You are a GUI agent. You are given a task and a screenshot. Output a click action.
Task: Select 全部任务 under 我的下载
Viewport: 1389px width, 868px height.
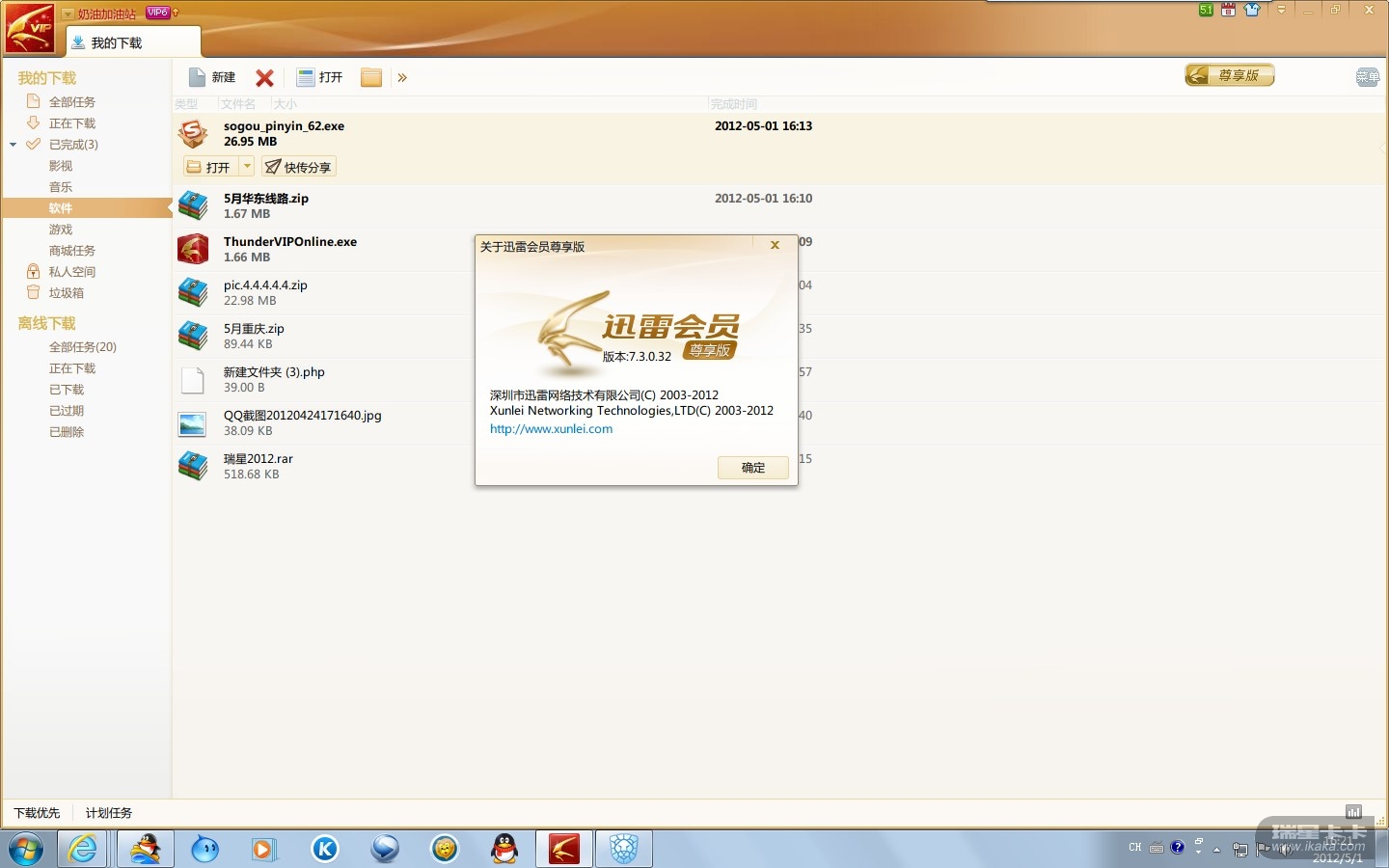pyautogui.click(x=71, y=102)
